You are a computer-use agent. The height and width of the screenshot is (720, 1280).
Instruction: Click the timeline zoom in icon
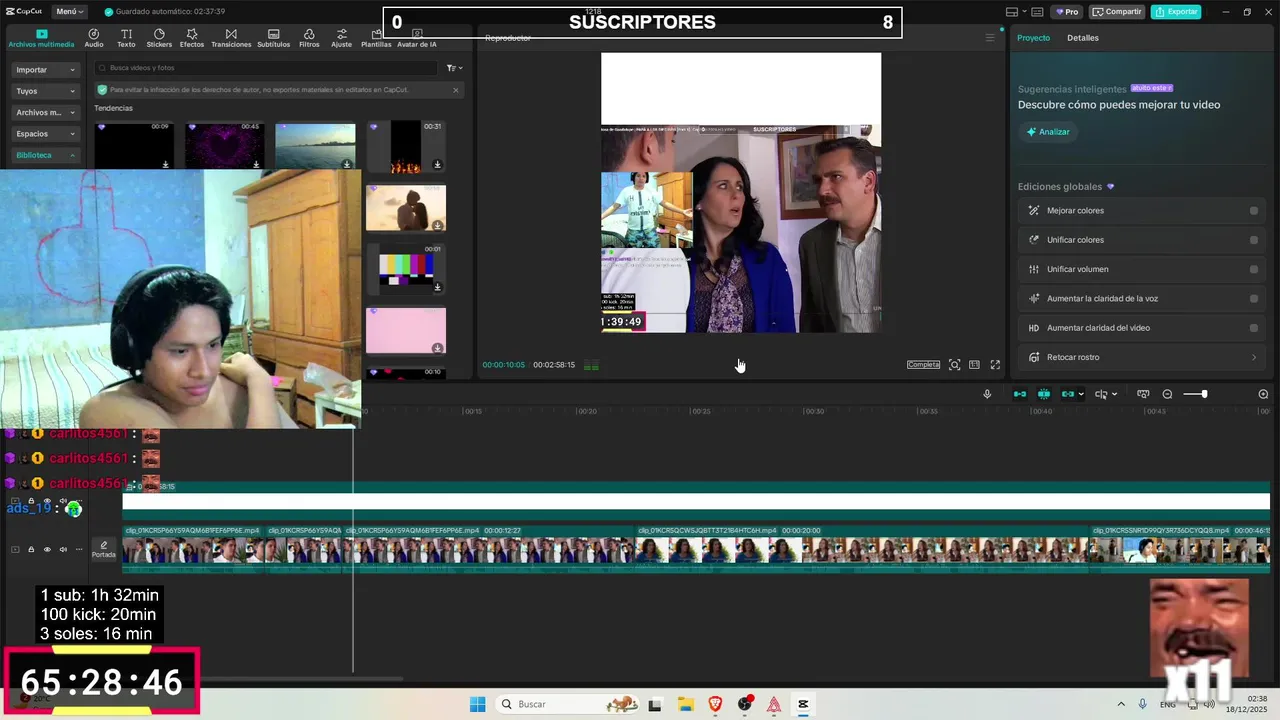tap(1263, 394)
